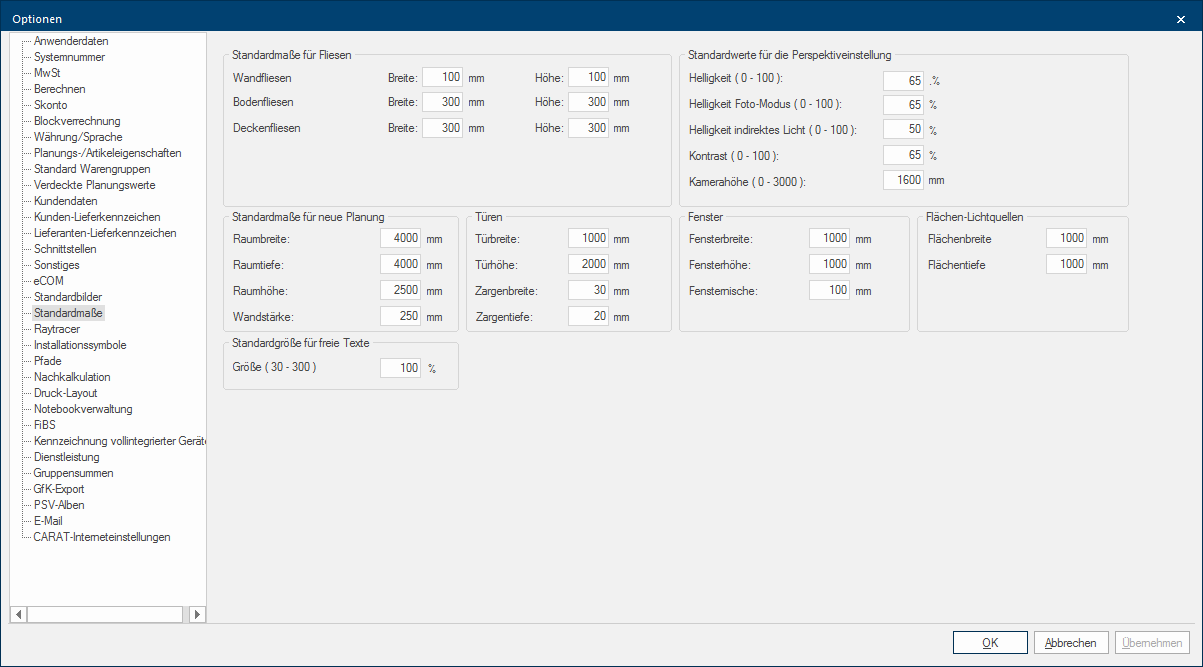Open the Raytracer settings in the tree
The width and height of the screenshot is (1203, 667).
coord(58,329)
